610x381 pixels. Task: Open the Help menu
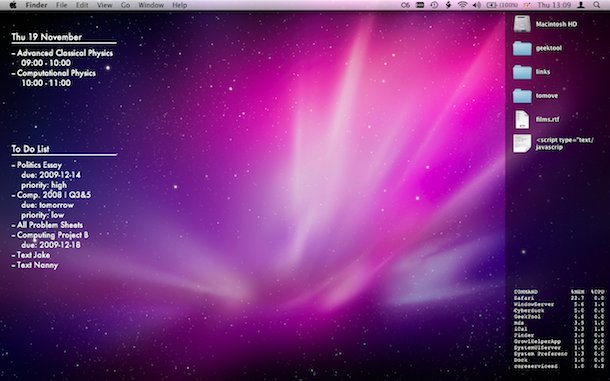pos(179,5)
